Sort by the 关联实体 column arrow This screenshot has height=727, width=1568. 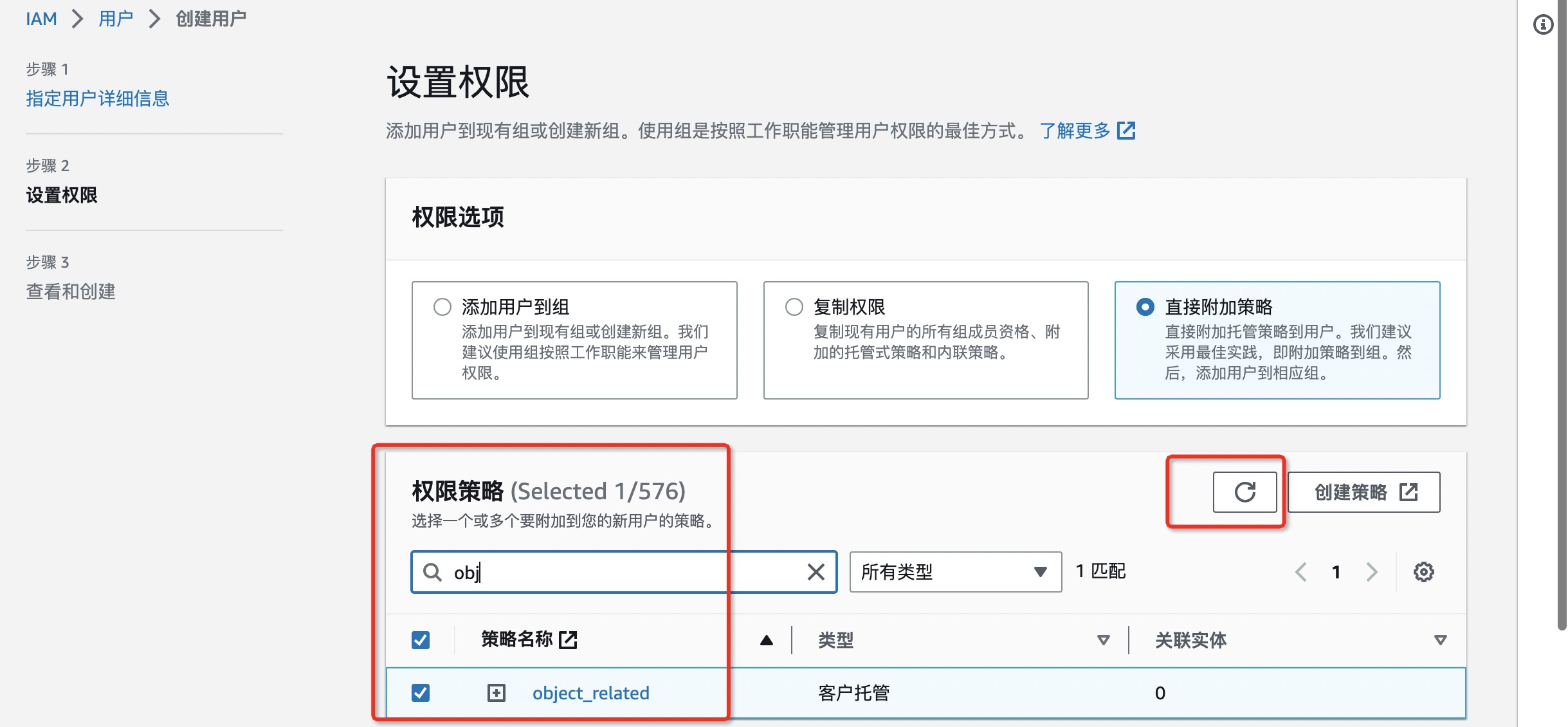click(x=1440, y=640)
